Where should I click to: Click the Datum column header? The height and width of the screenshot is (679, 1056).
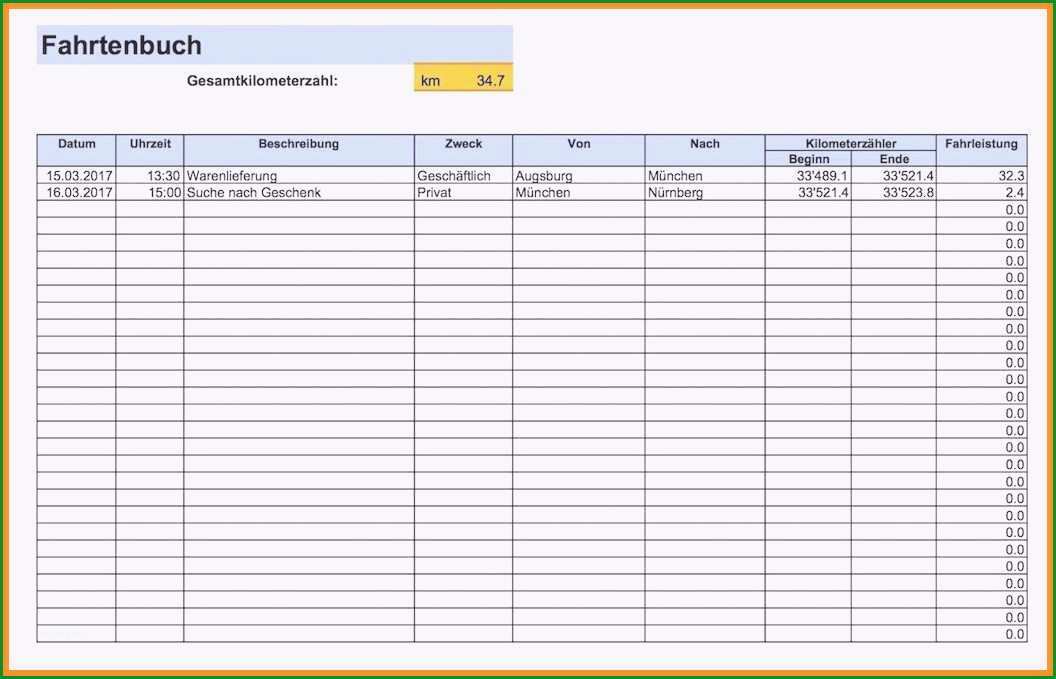tap(77, 151)
